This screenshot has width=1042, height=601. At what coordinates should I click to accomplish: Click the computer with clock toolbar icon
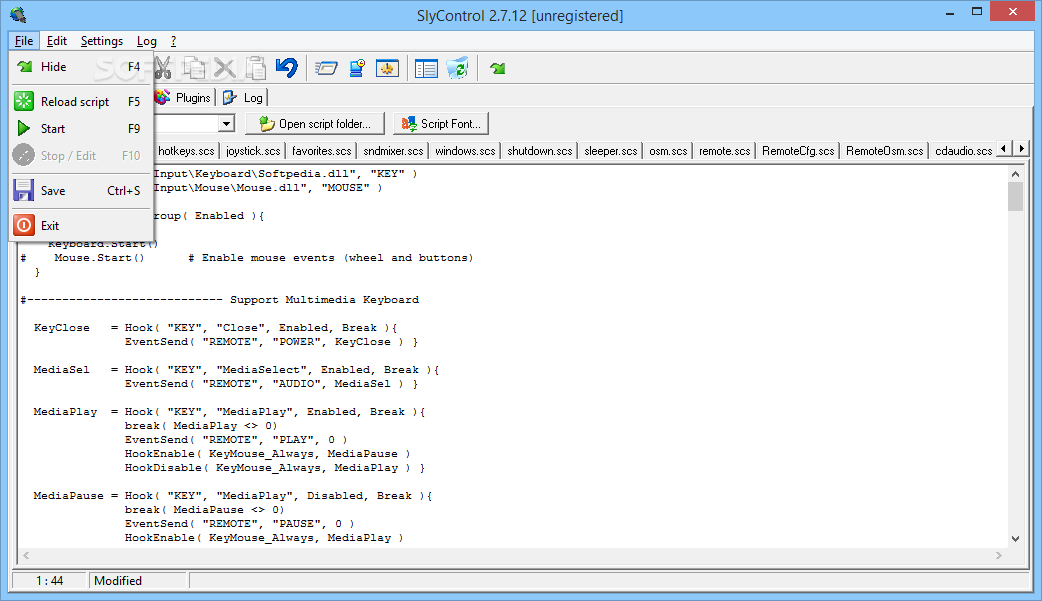[357, 68]
